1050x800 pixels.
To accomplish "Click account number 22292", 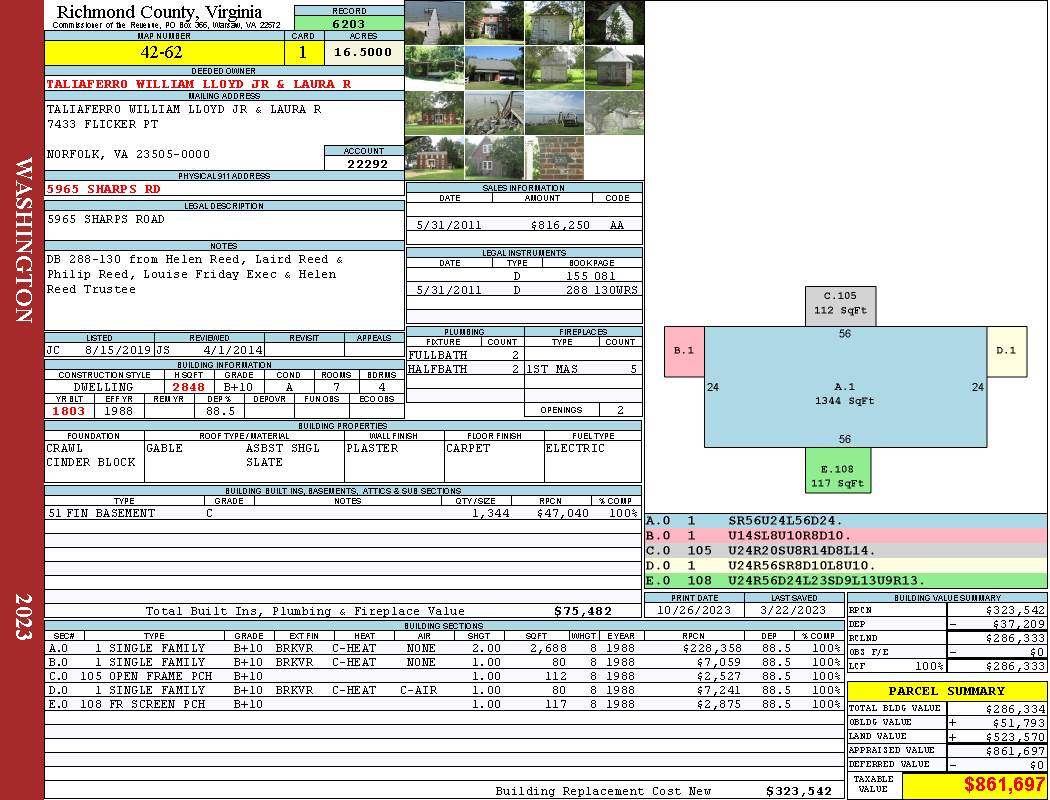I will (367, 163).
